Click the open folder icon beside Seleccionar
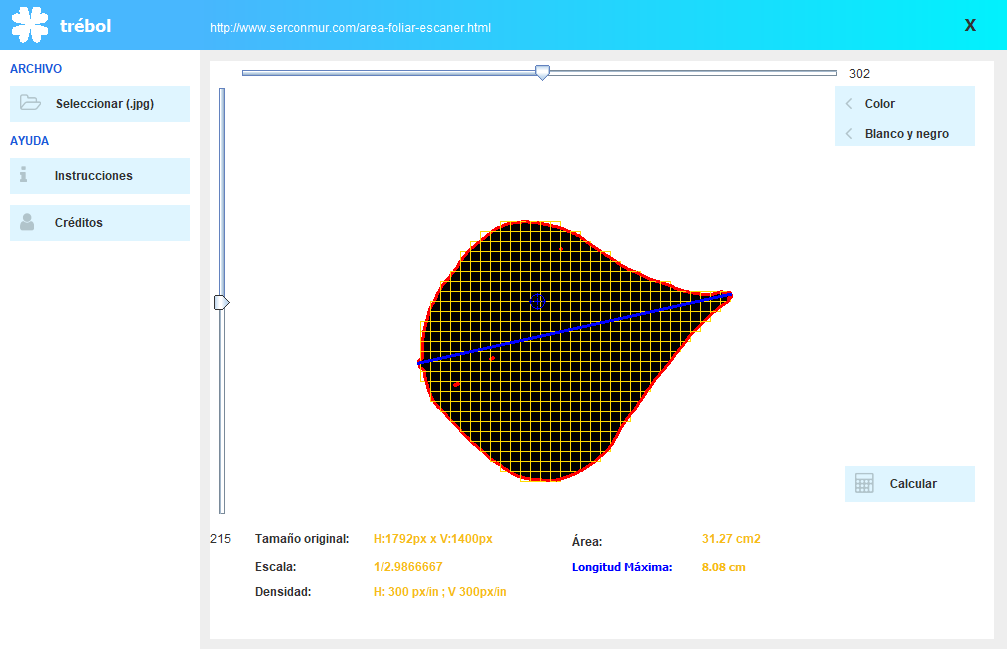This screenshot has width=1007, height=649. tap(30, 103)
